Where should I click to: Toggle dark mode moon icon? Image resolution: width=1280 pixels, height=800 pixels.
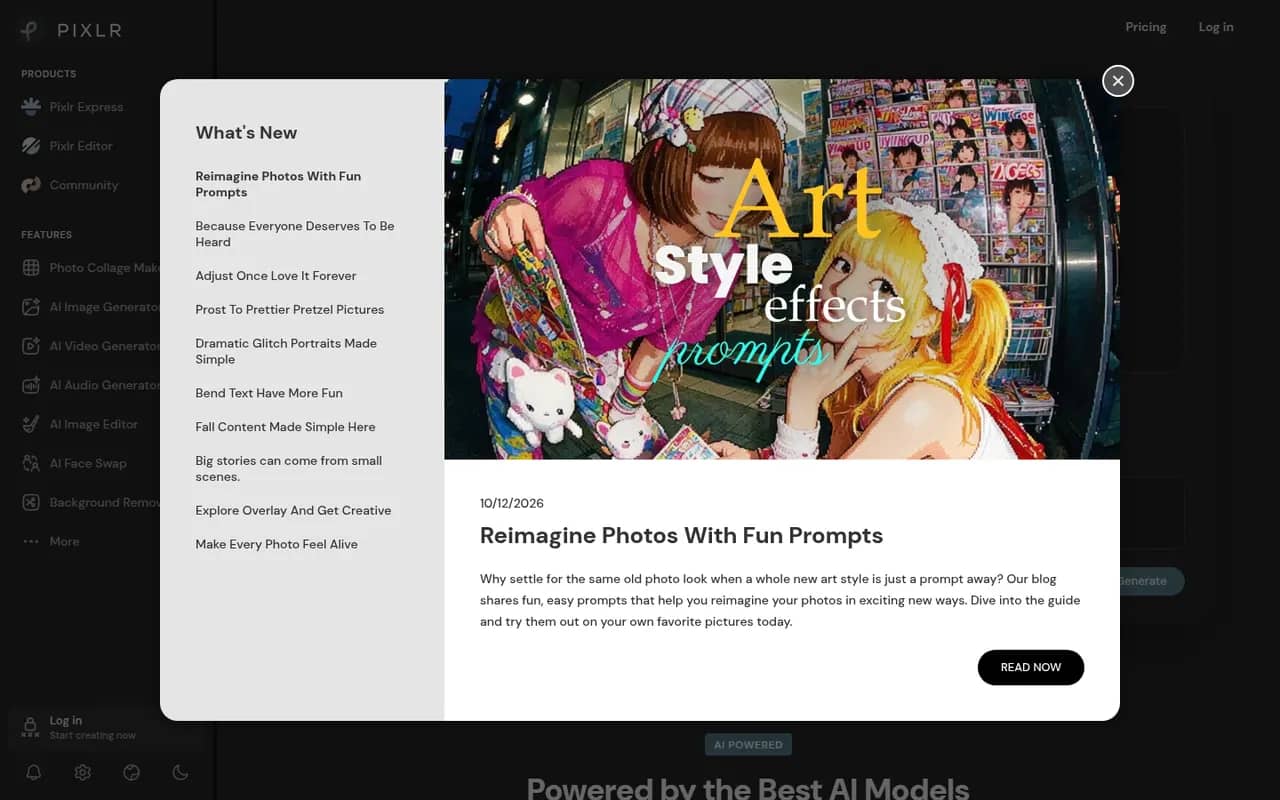(x=180, y=772)
